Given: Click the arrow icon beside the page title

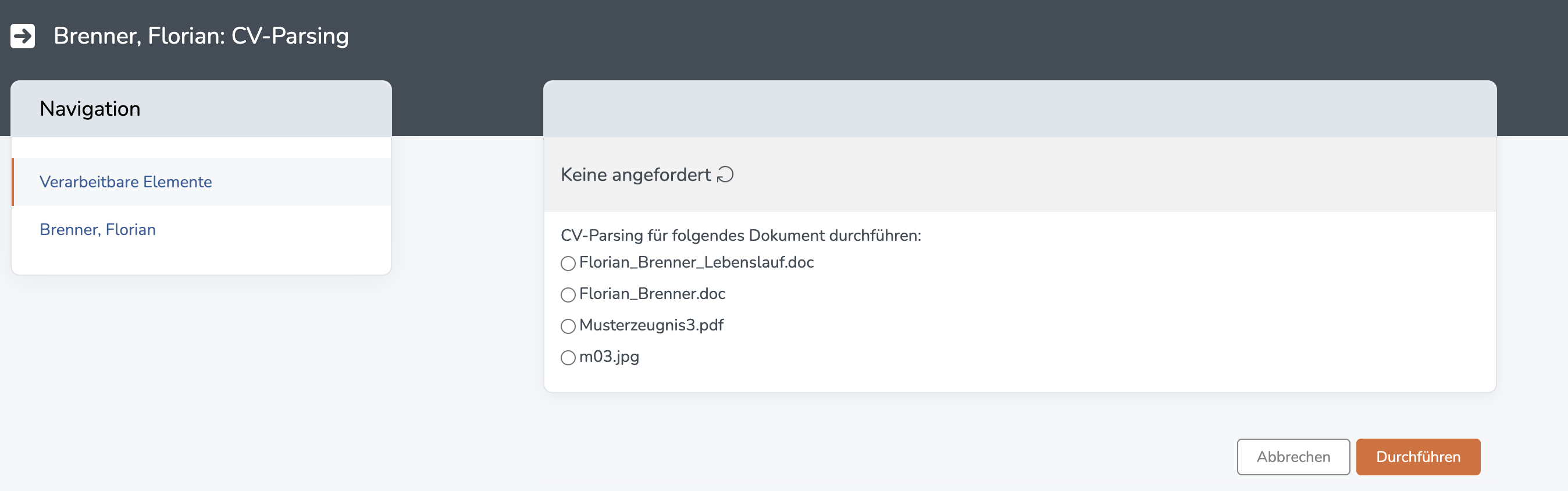Looking at the screenshot, I should point(23,36).
